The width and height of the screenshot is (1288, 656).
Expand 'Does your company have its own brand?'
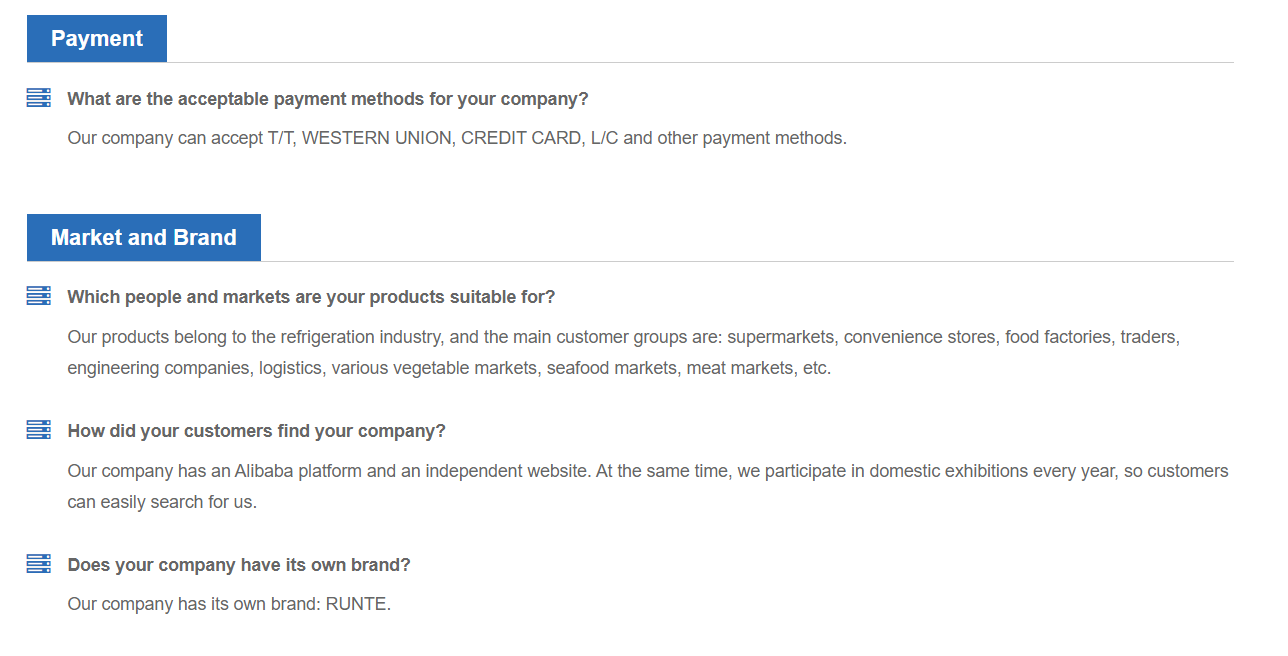pyautogui.click(x=239, y=565)
